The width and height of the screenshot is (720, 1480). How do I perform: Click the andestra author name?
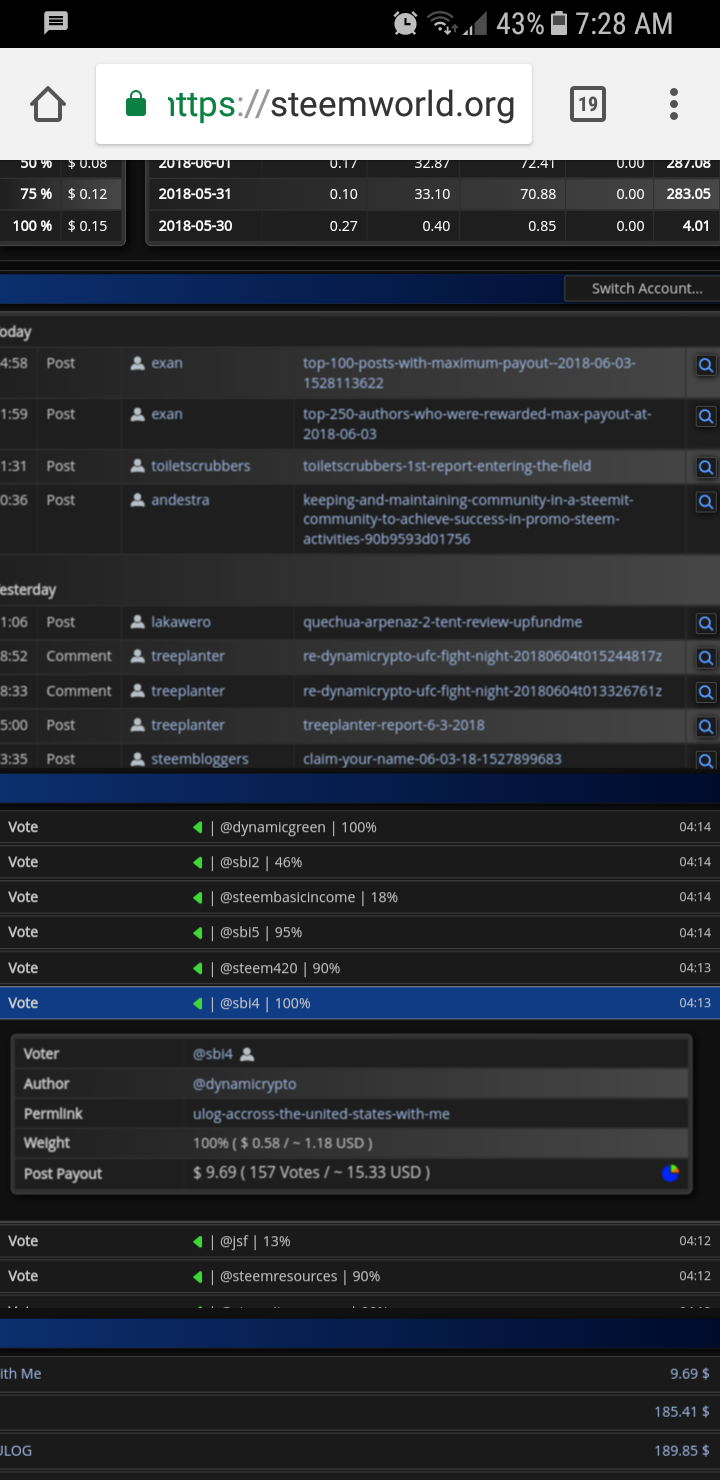(x=180, y=500)
